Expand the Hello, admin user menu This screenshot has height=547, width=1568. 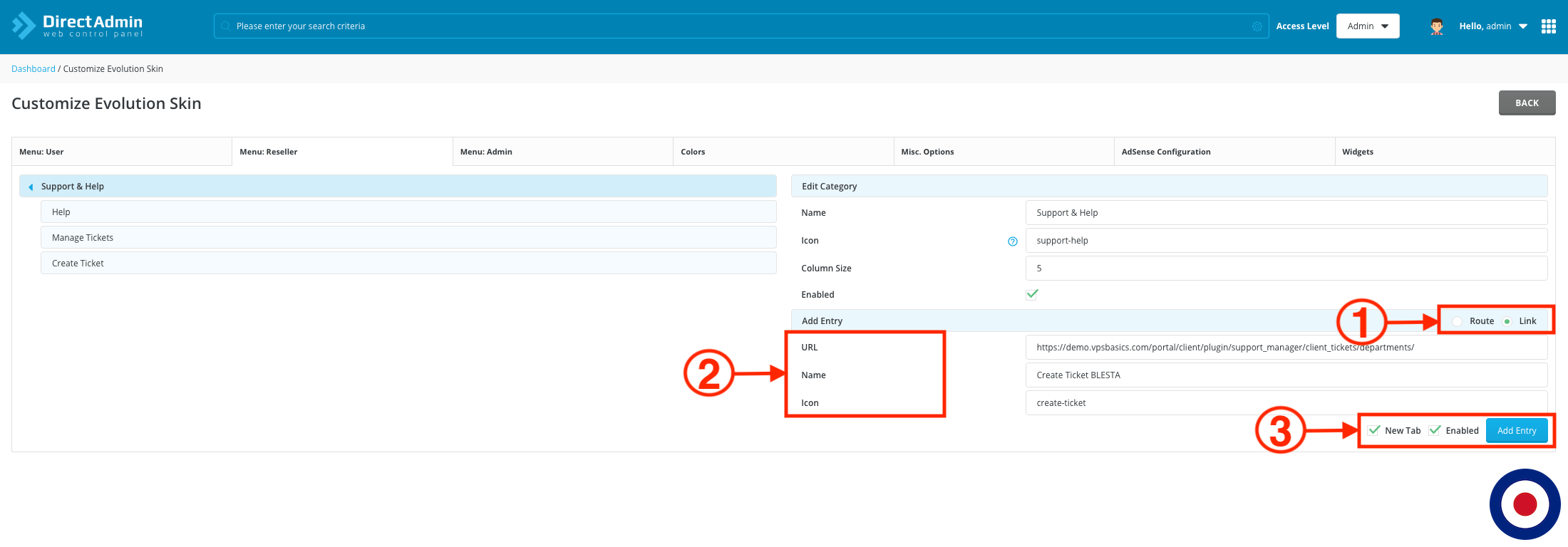click(x=1492, y=26)
